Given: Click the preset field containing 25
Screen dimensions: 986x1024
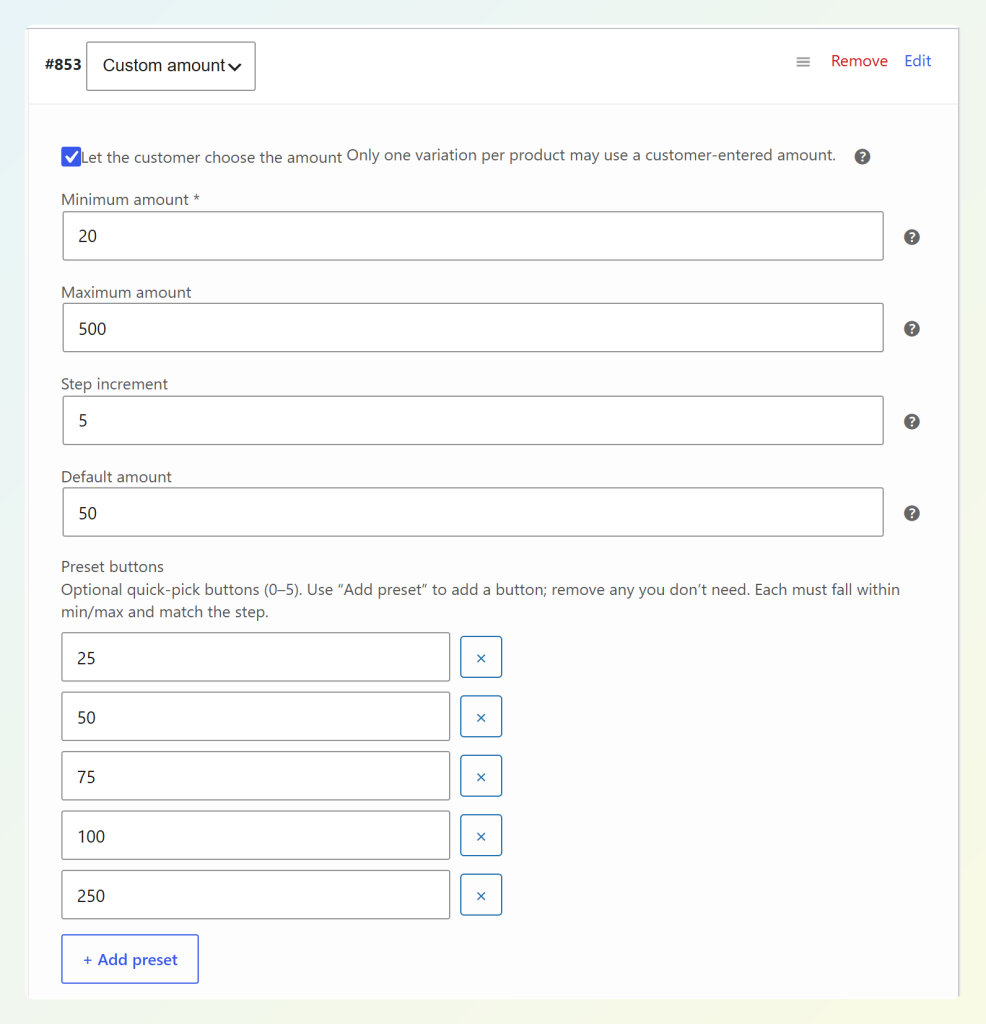Looking at the screenshot, I should coord(255,657).
